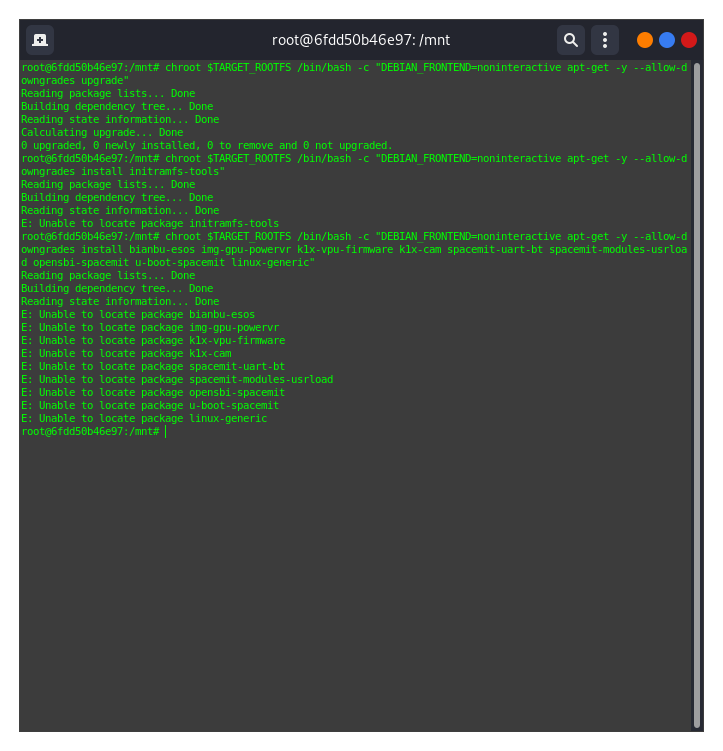Click the window title root@6fdd50b46e97: /mnt

361,40
